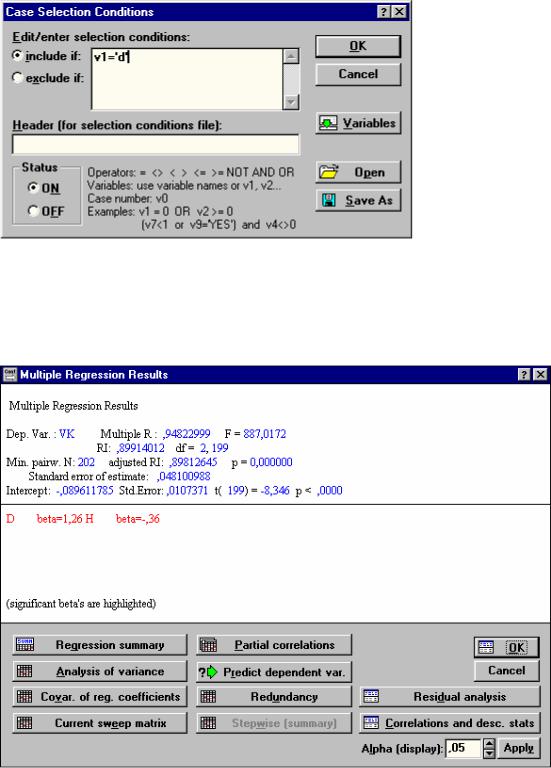Decrease Alpha with the down spinner

(489, 753)
